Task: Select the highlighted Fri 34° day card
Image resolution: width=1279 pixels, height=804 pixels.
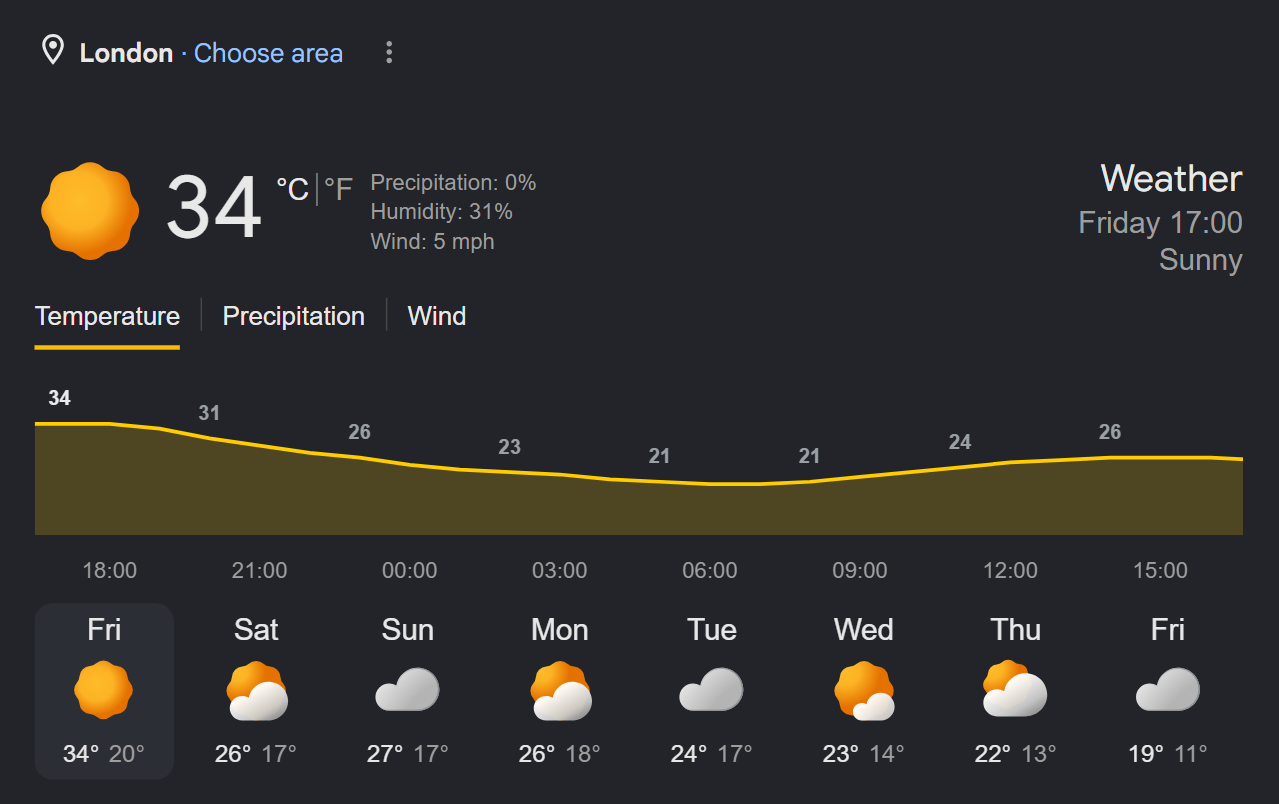Action: point(104,691)
